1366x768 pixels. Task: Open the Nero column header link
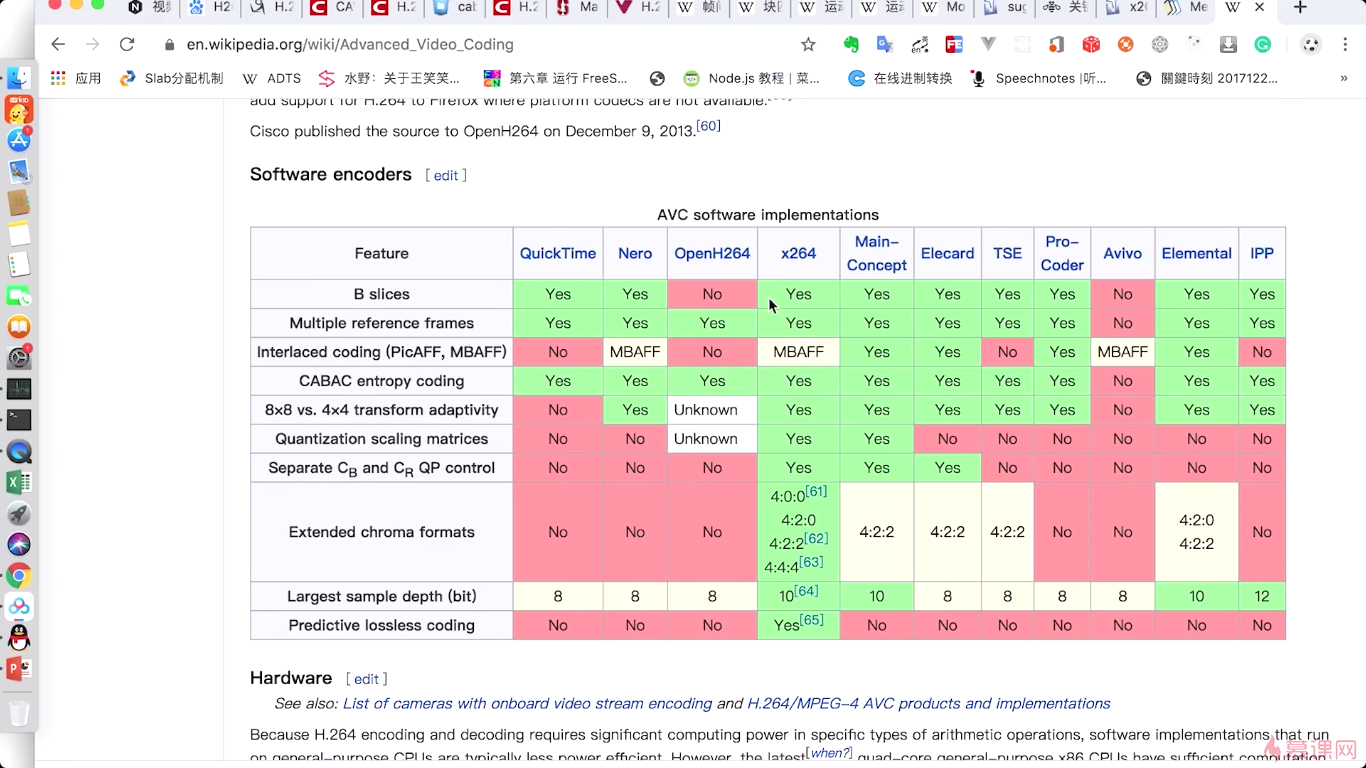pyautogui.click(x=635, y=254)
